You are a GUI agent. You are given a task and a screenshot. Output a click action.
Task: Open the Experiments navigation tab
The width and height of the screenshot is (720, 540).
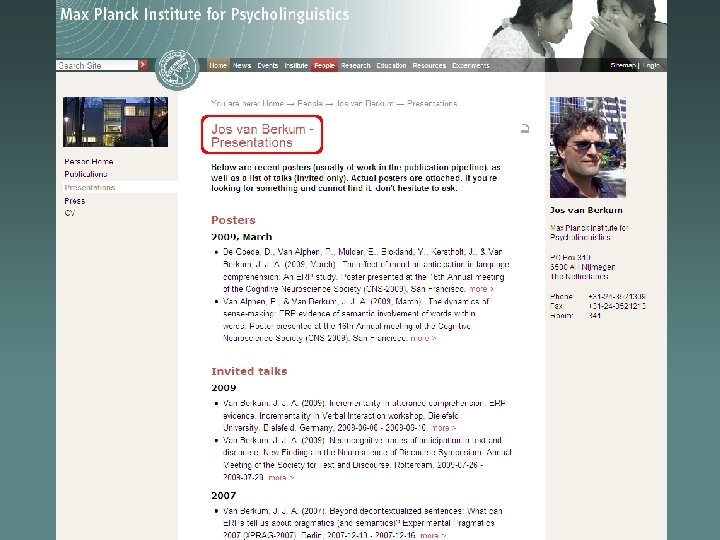click(x=471, y=65)
